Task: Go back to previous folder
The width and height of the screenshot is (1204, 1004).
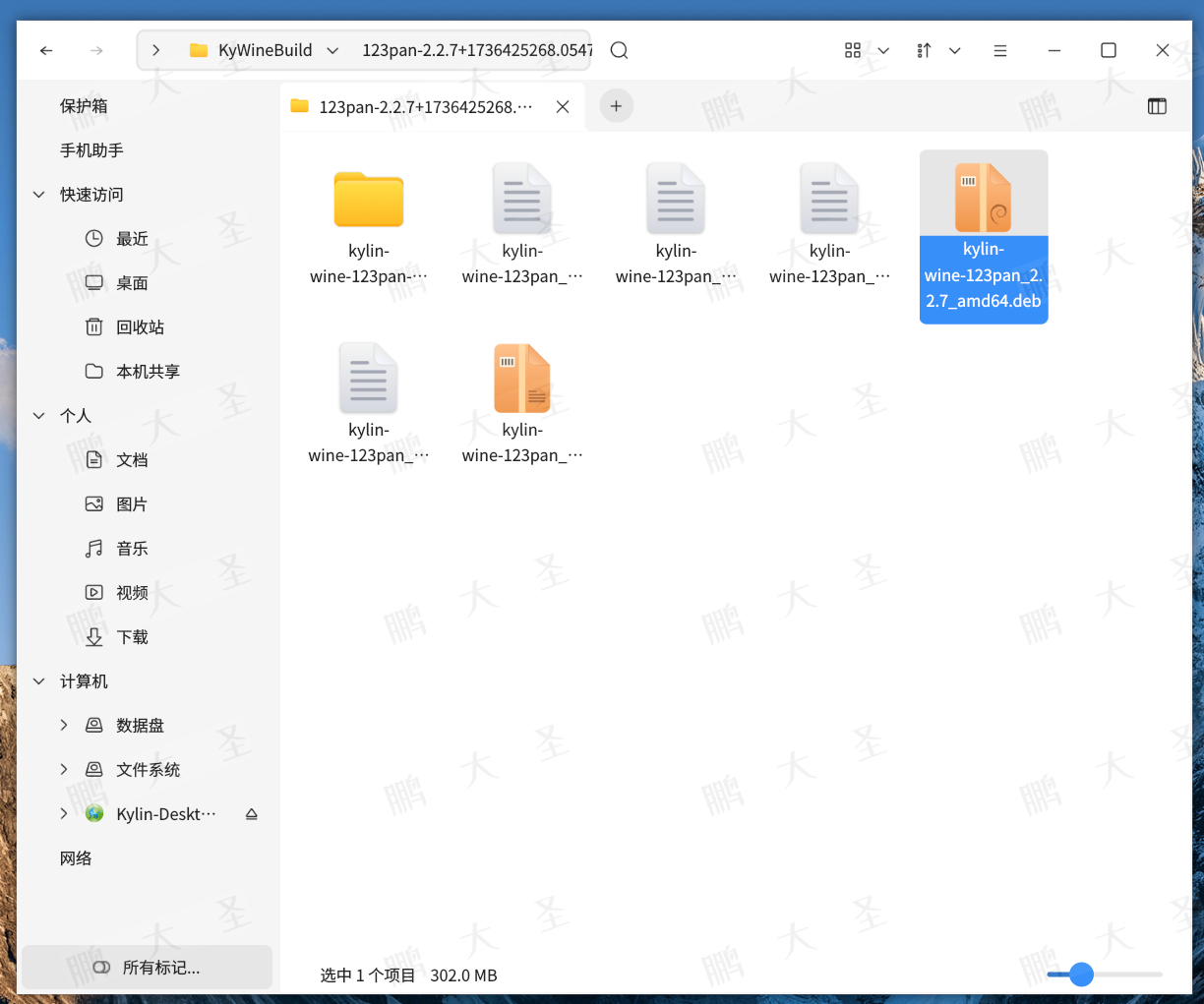Action: 46,50
